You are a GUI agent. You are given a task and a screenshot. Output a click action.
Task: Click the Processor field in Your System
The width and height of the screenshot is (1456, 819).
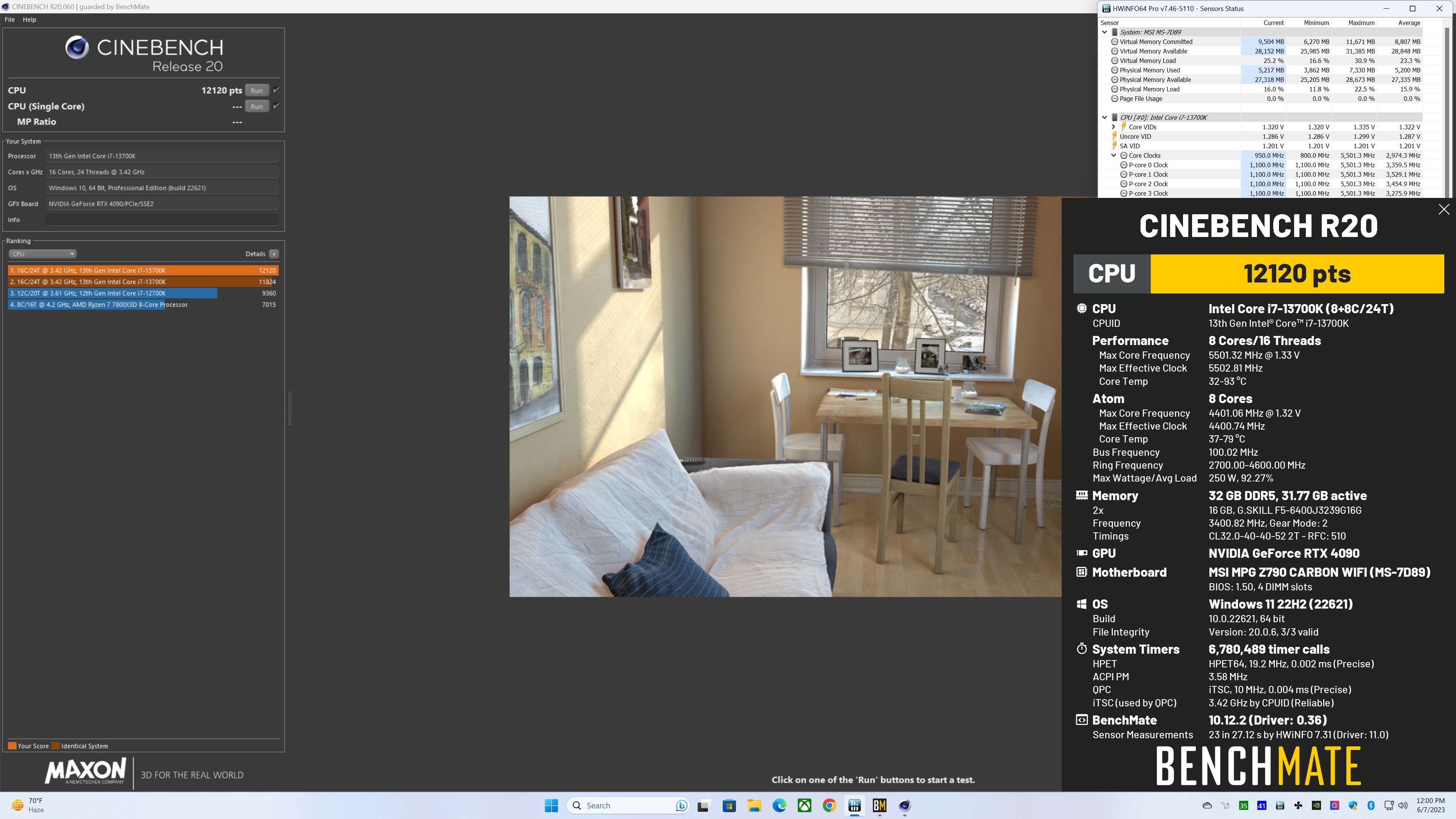point(162,156)
